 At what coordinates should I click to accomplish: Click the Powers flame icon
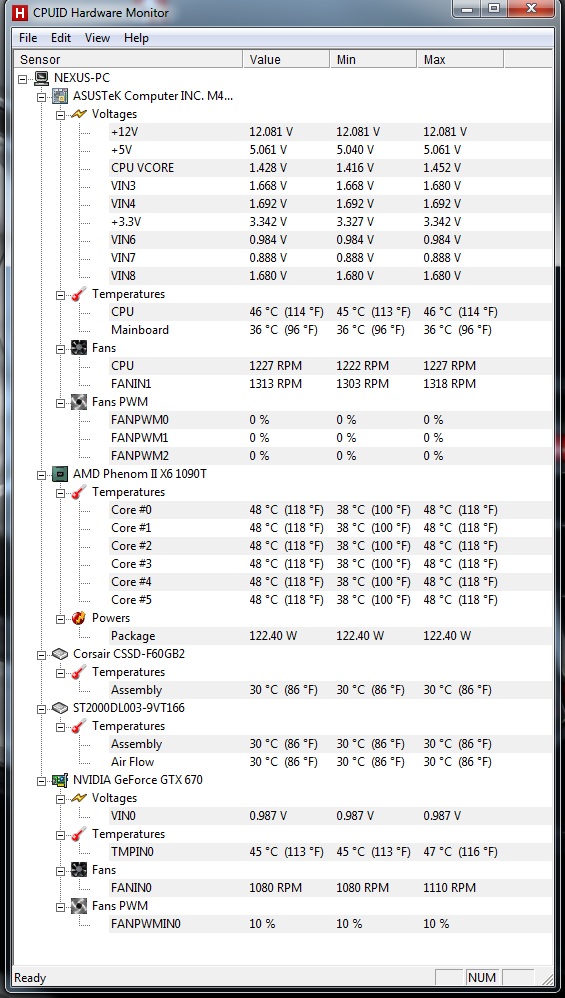(79, 618)
